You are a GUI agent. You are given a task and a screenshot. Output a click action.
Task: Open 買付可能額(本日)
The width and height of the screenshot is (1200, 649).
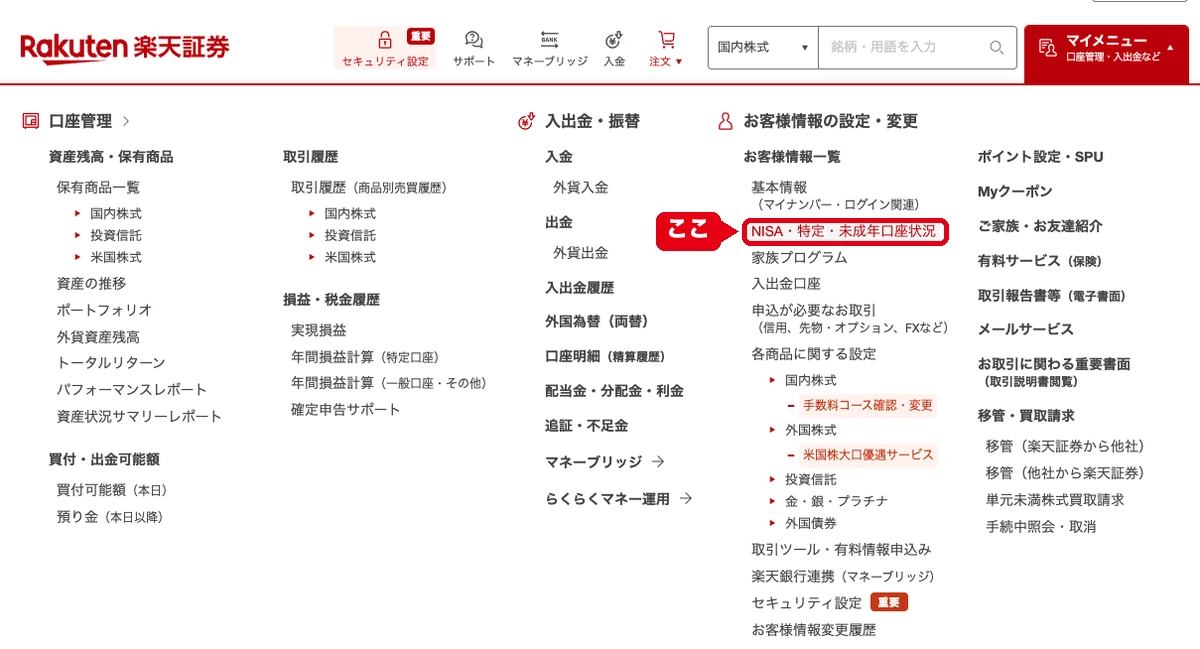tap(111, 490)
